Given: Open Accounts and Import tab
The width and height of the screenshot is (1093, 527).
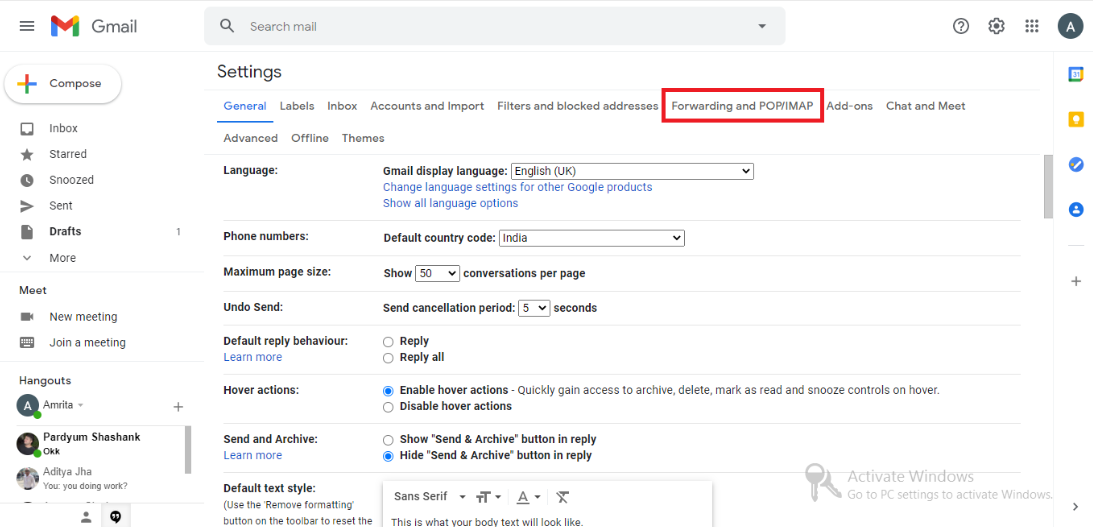Looking at the screenshot, I should click(427, 106).
